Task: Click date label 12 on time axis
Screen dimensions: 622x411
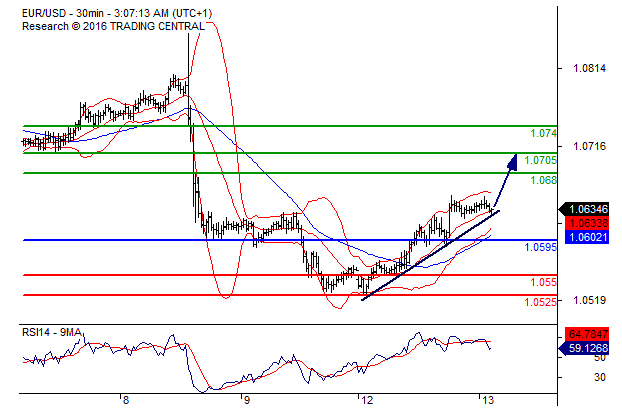Action: tap(367, 400)
